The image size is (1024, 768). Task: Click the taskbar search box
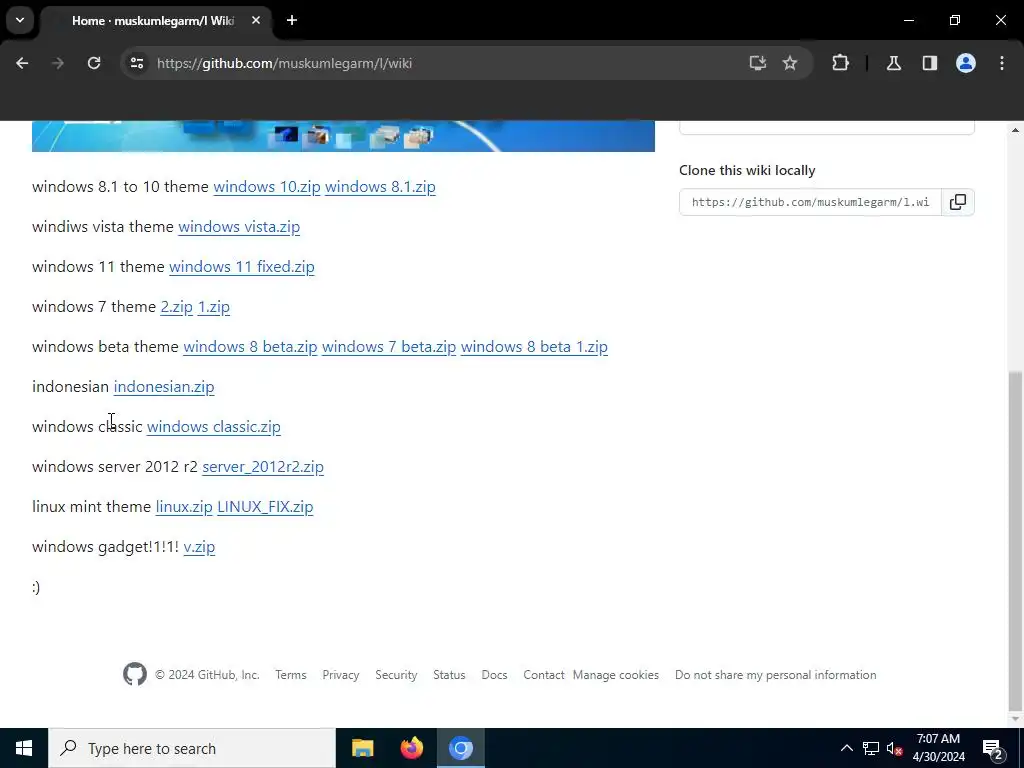pos(192,748)
